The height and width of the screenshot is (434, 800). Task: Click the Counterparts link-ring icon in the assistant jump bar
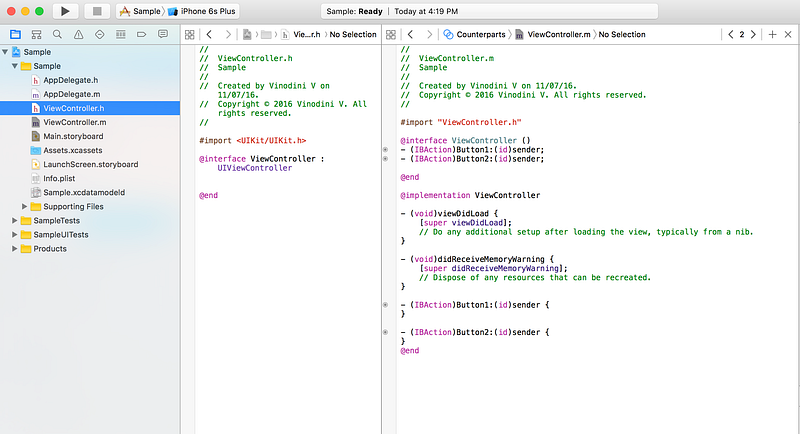tap(448, 35)
